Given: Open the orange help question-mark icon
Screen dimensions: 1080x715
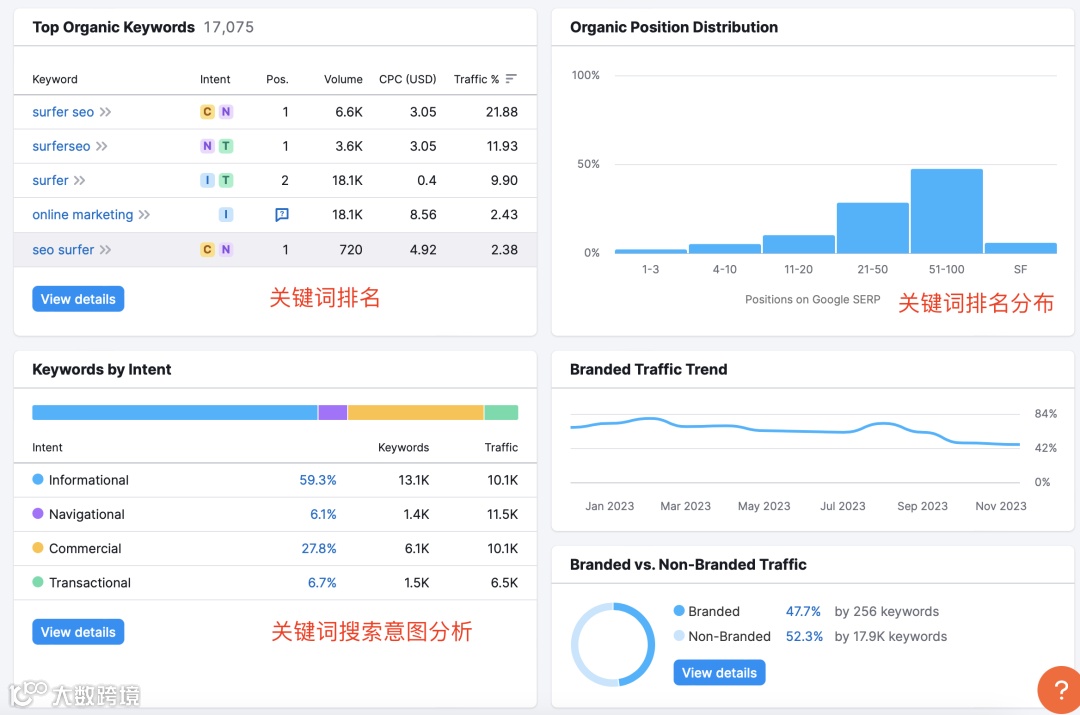Looking at the screenshot, I should [1060, 690].
